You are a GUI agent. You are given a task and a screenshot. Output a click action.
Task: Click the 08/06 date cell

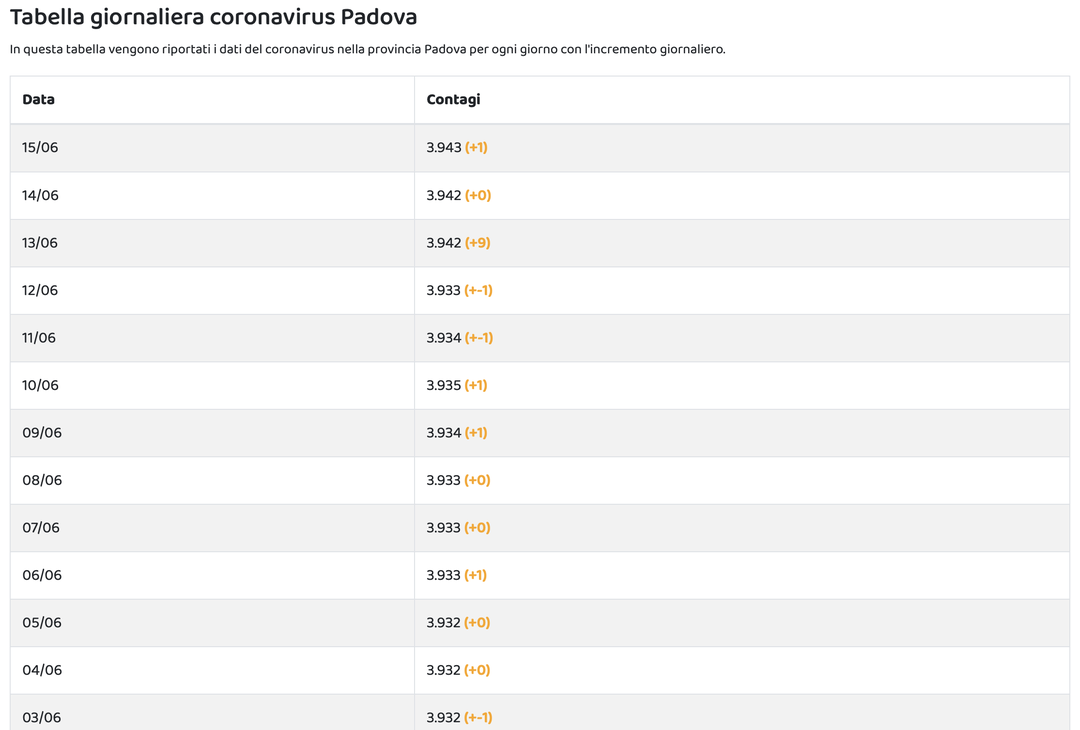click(42, 481)
